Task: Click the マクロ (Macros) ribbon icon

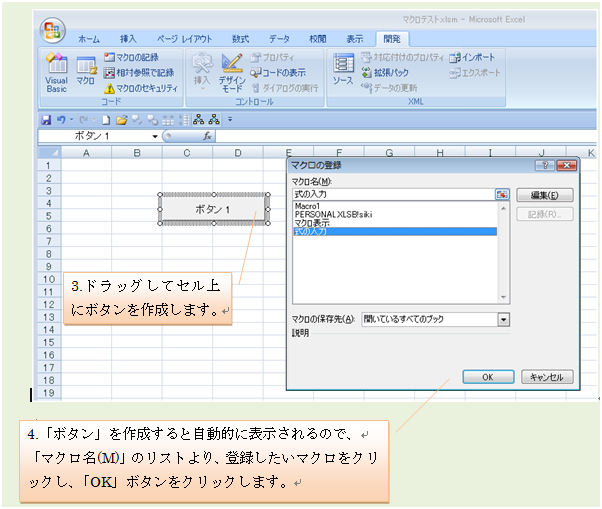Action: tap(86, 72)
